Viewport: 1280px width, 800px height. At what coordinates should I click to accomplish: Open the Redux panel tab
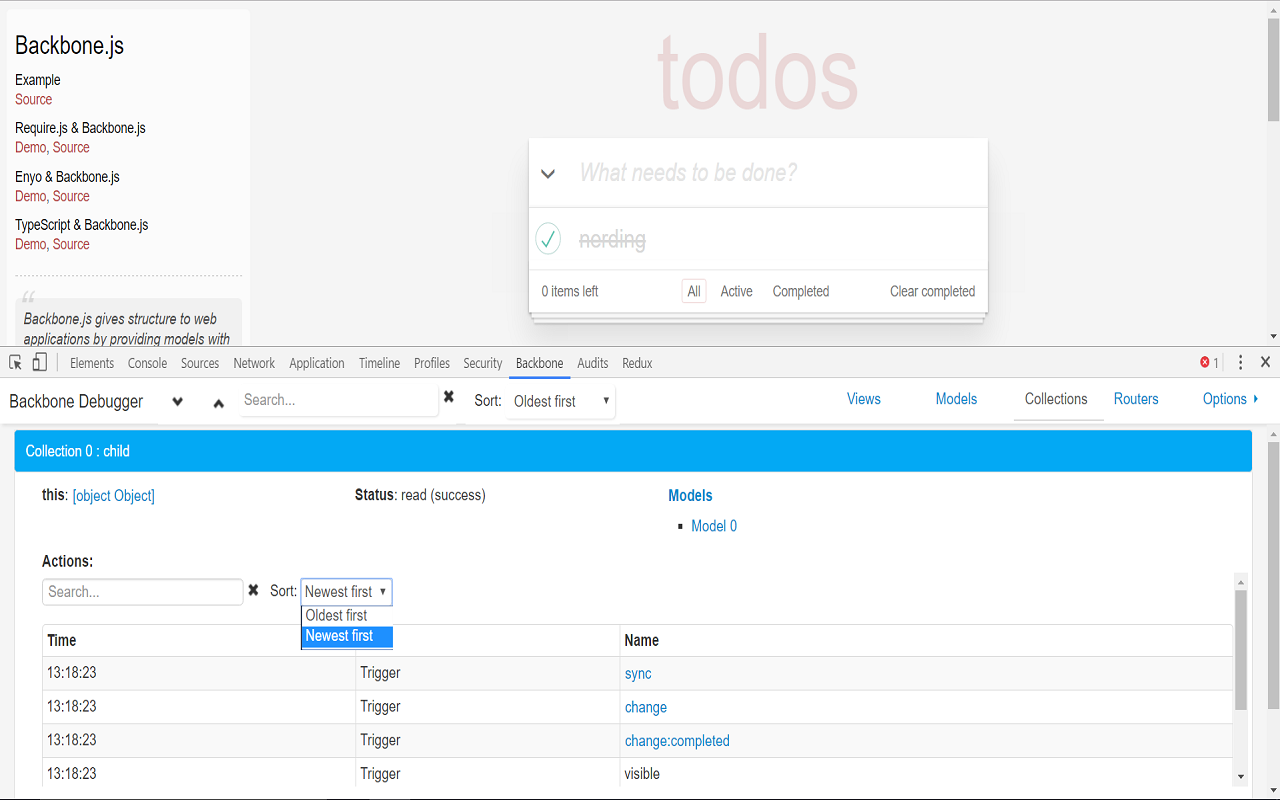637,363
